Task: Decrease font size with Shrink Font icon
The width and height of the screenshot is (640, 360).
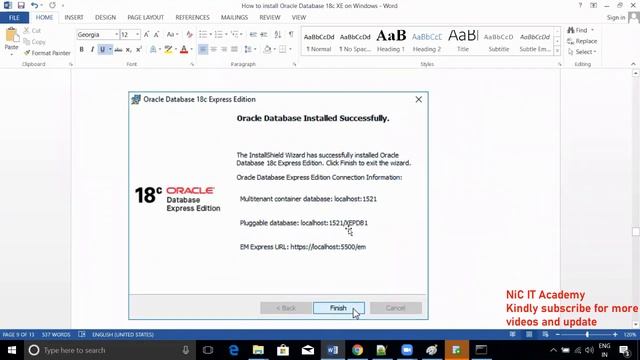Action: (156, 35)
